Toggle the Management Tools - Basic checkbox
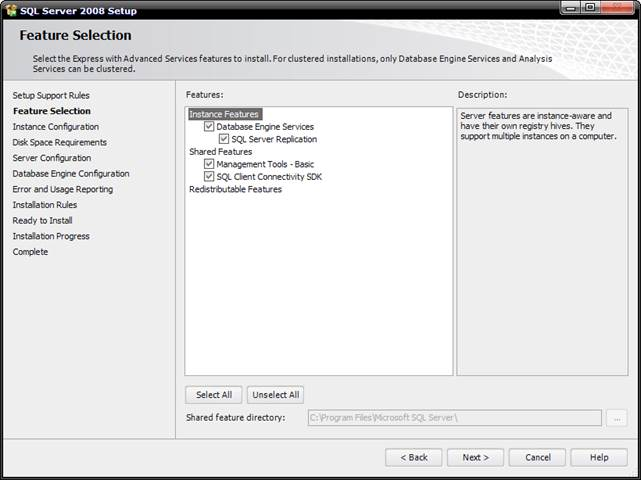Screen dimensions: 641x480 click(x=209, y=164)
